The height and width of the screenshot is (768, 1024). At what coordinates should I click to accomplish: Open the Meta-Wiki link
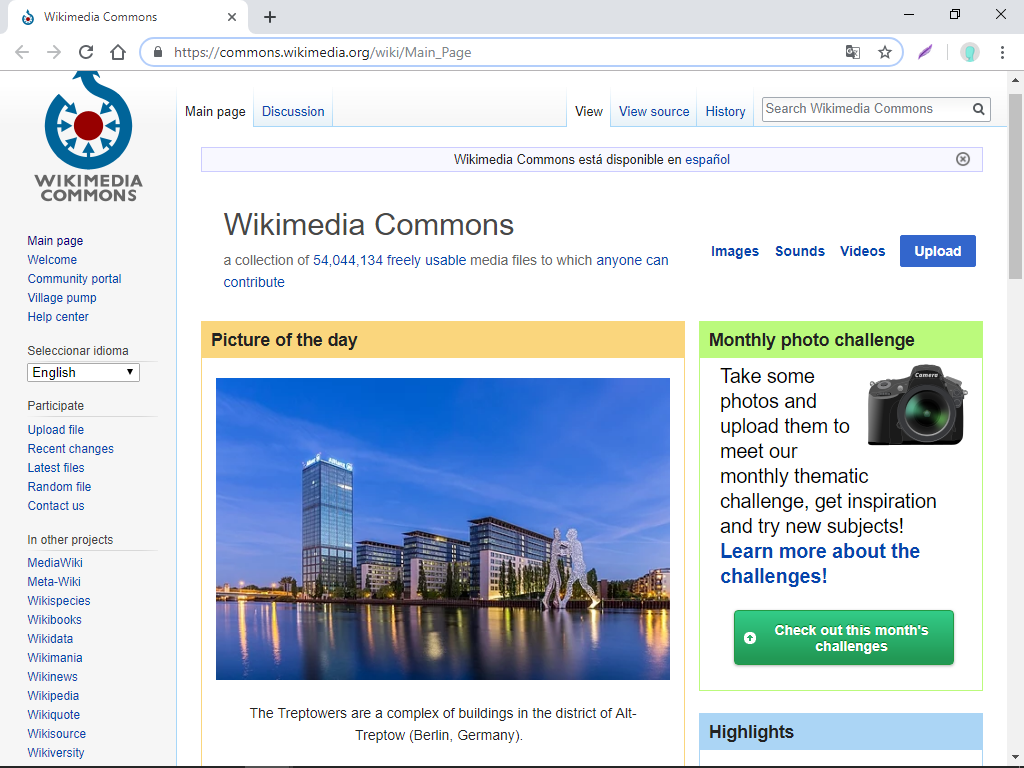coord(54,581)
